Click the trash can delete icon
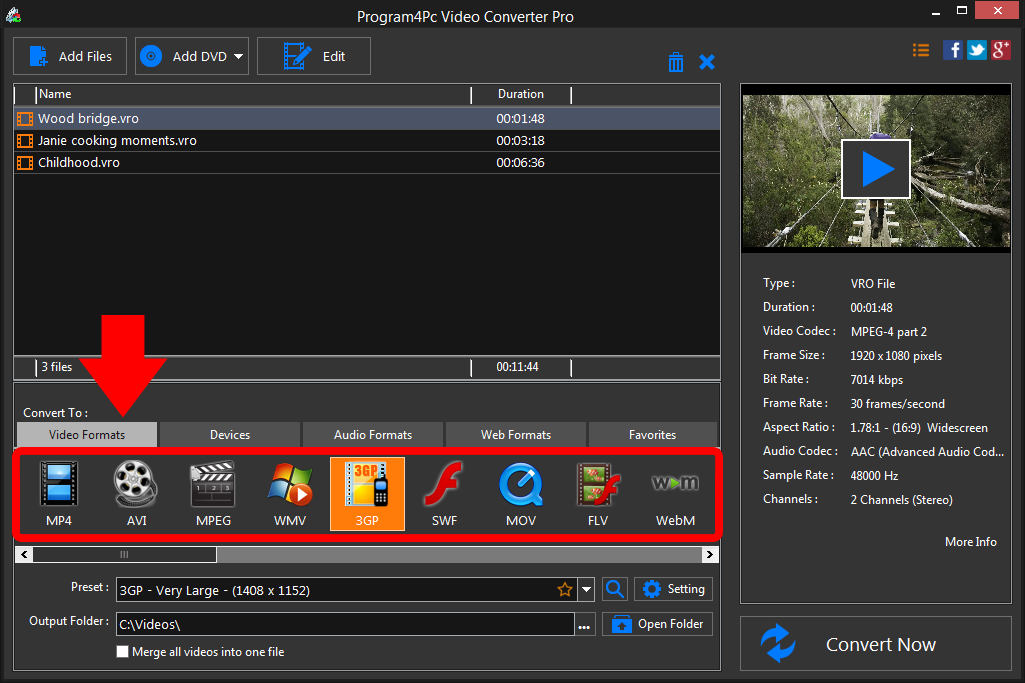The width and height of the screenshot is (1025, 683). [676, 62]
